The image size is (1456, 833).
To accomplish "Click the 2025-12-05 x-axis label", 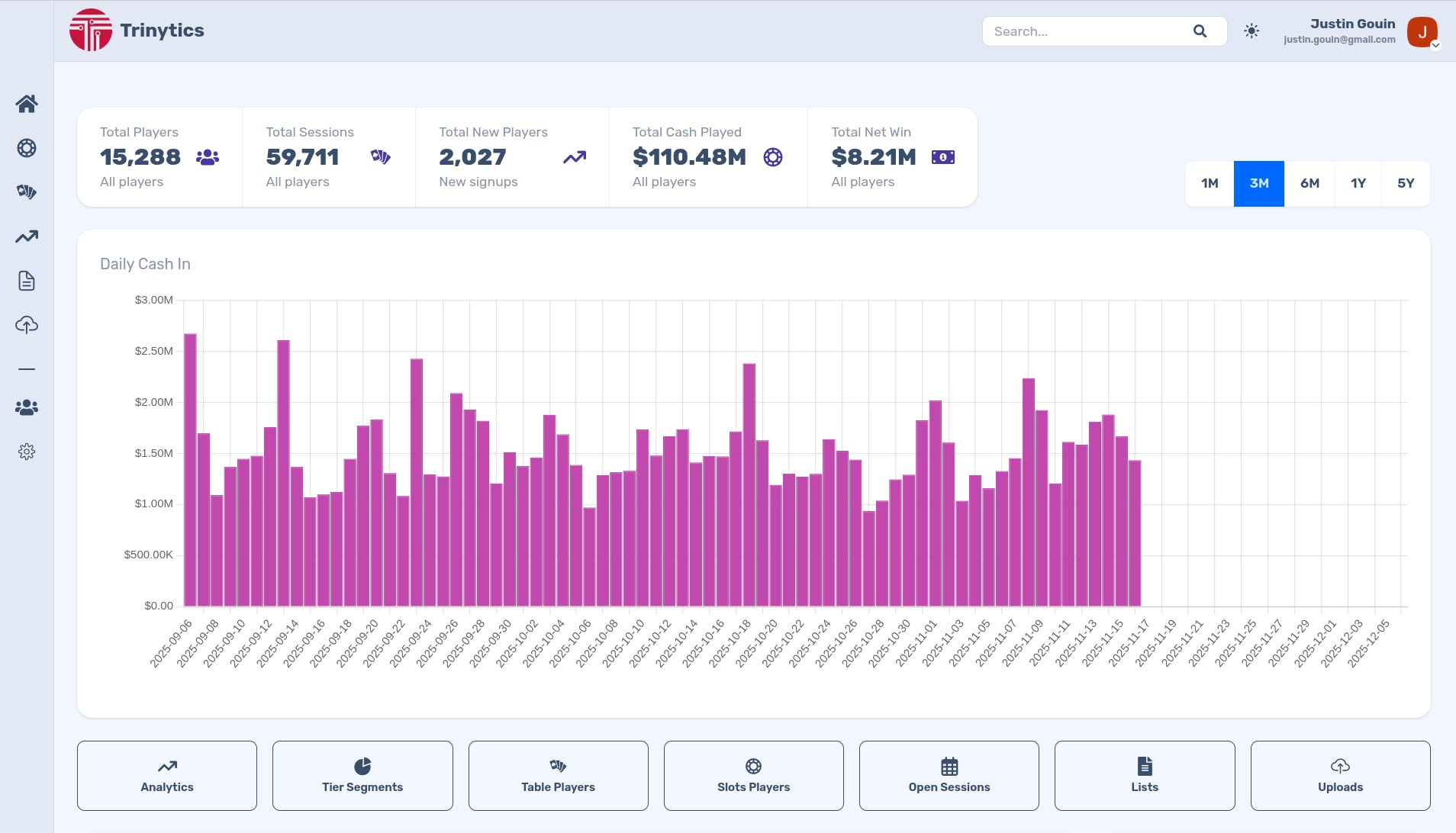I will coord(1369,644).
